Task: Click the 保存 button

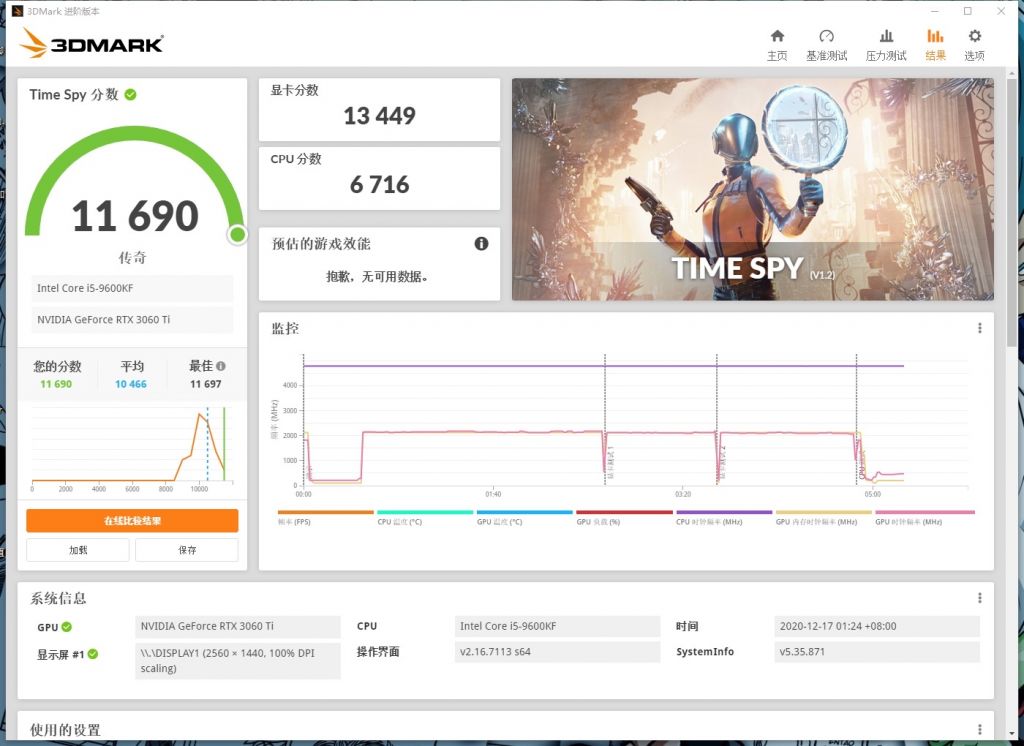Action: (187, 550)
